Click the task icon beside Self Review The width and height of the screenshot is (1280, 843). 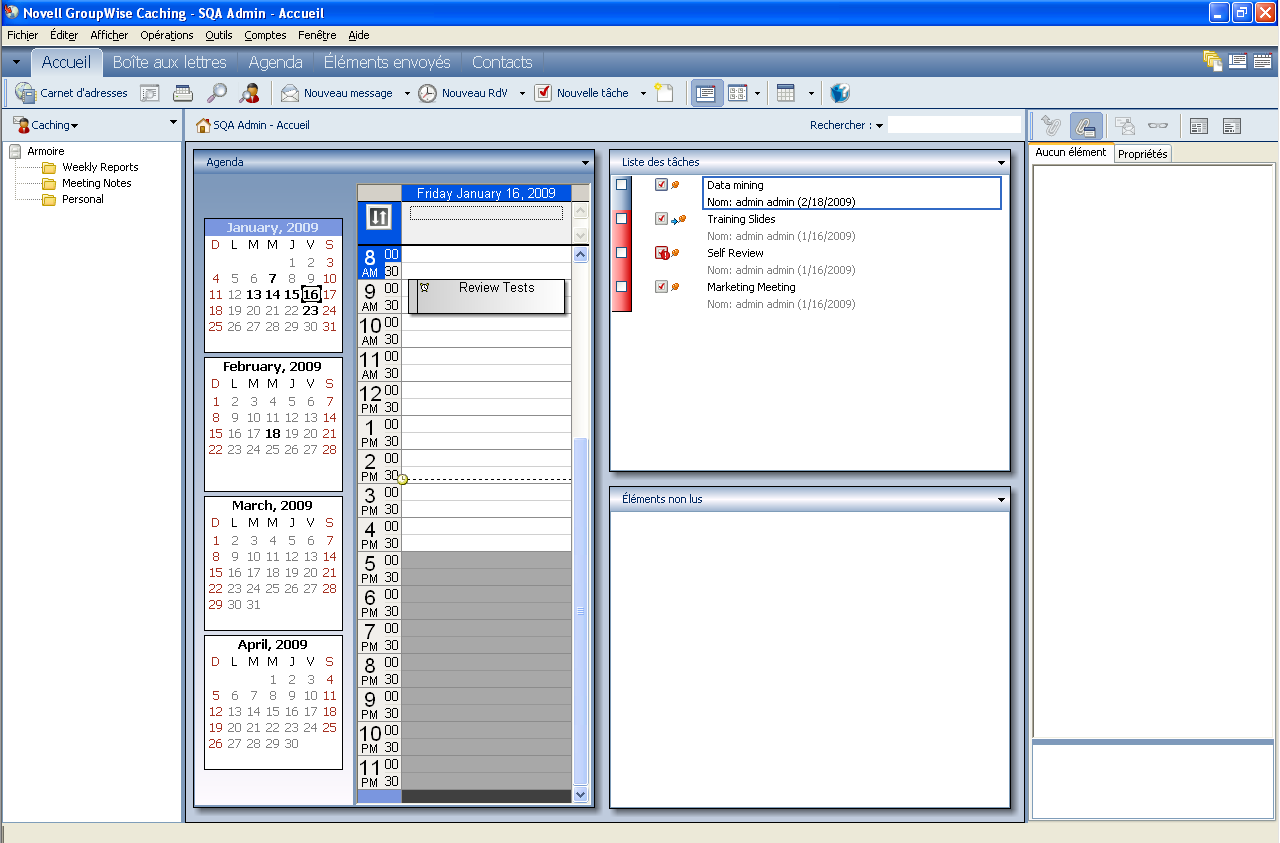662,253
